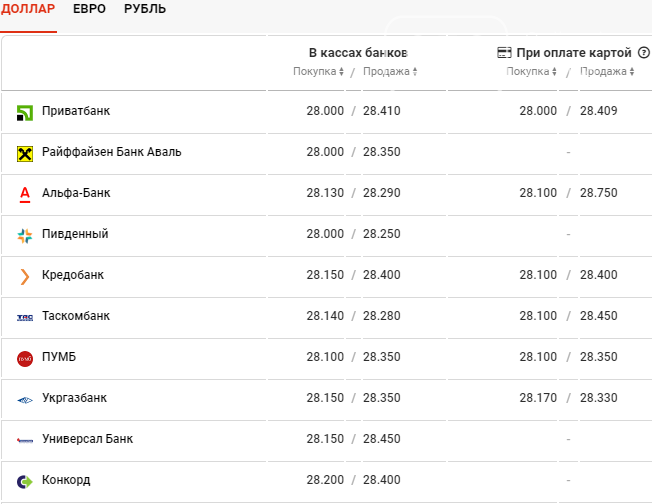
Task: Click the Pivdenny bank logo icon
Action: [x=25, y=235]
